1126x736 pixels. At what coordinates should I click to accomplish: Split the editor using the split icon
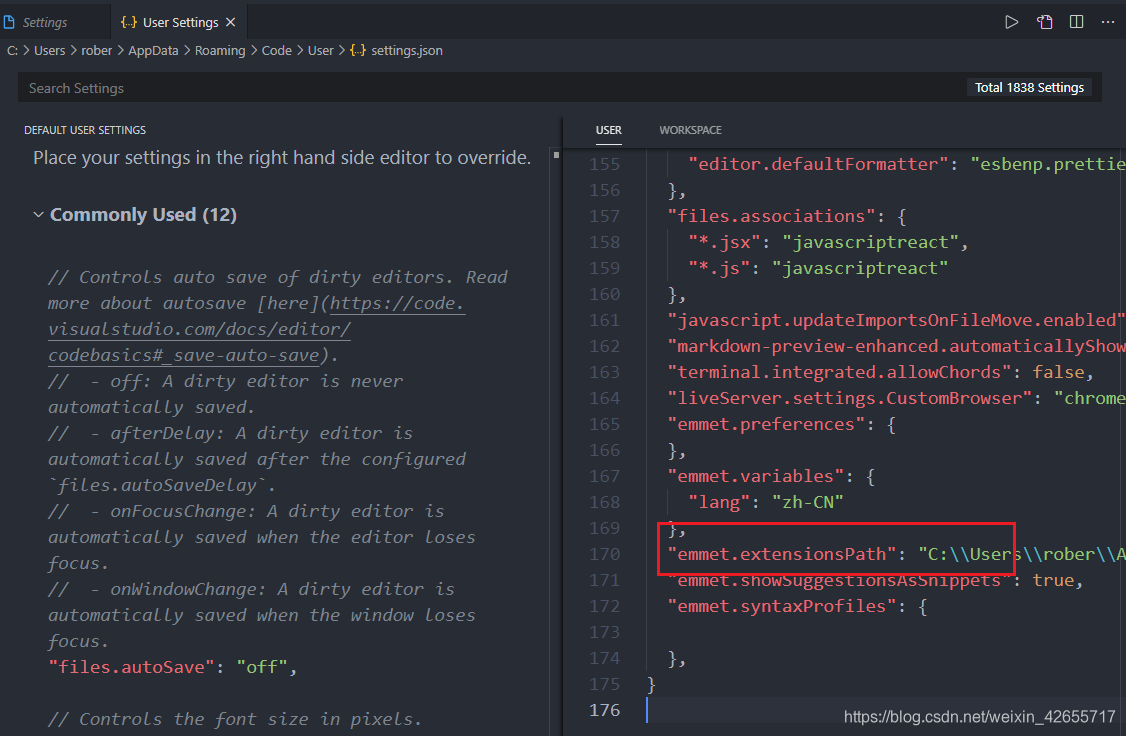click(x=1077, y=21)
